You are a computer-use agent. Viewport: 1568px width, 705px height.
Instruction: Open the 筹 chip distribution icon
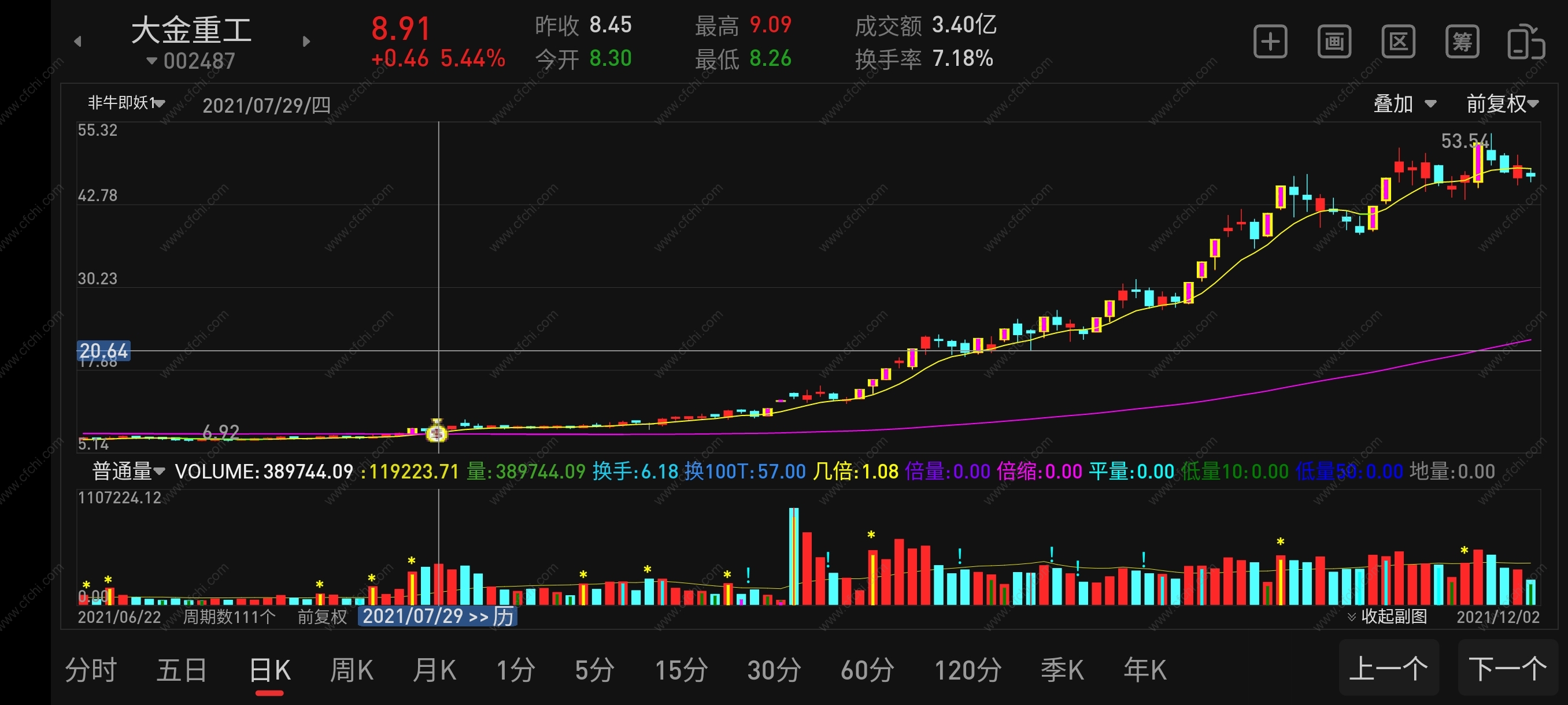click(1462, 42)
